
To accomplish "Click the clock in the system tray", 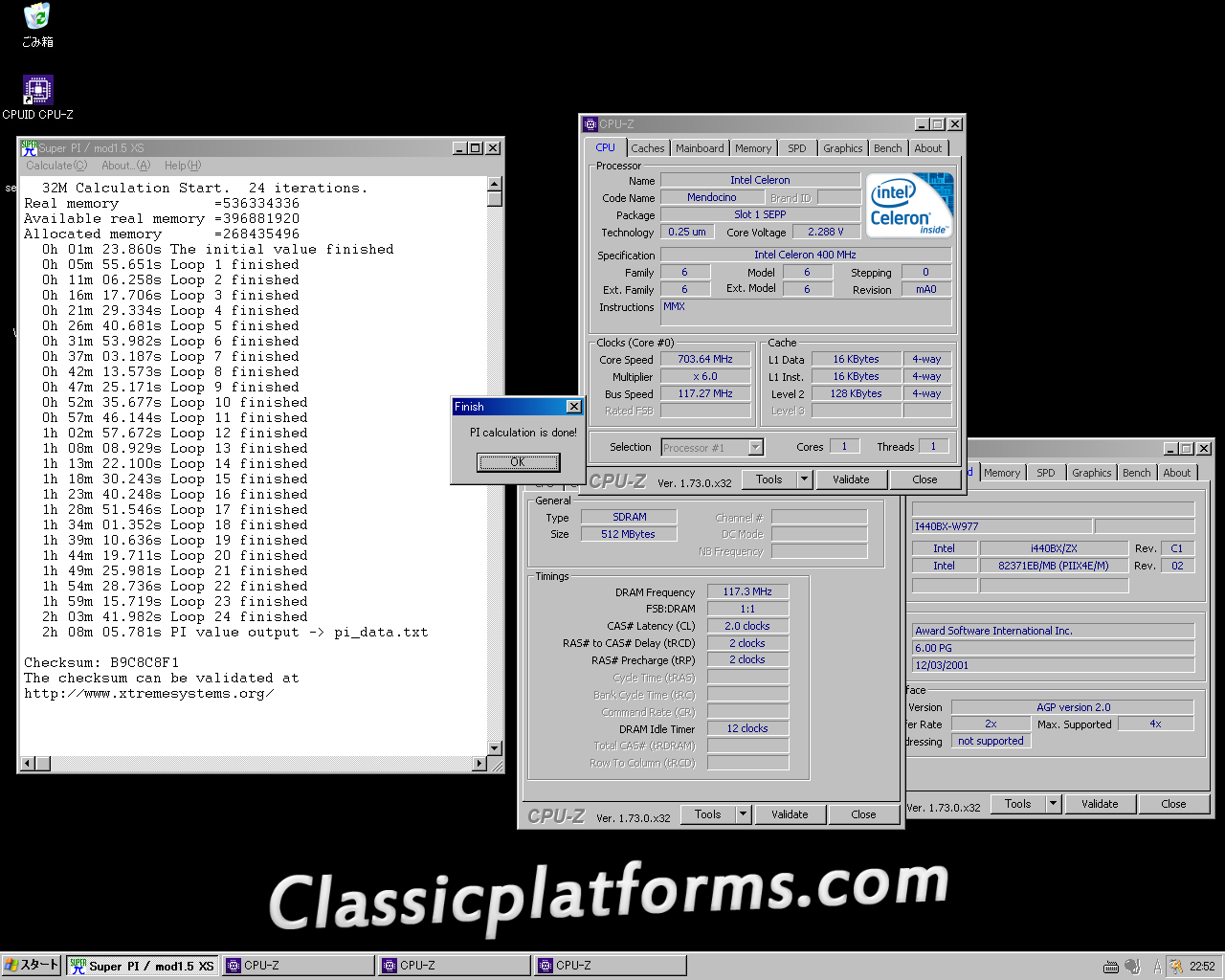I will point(1202,967).
